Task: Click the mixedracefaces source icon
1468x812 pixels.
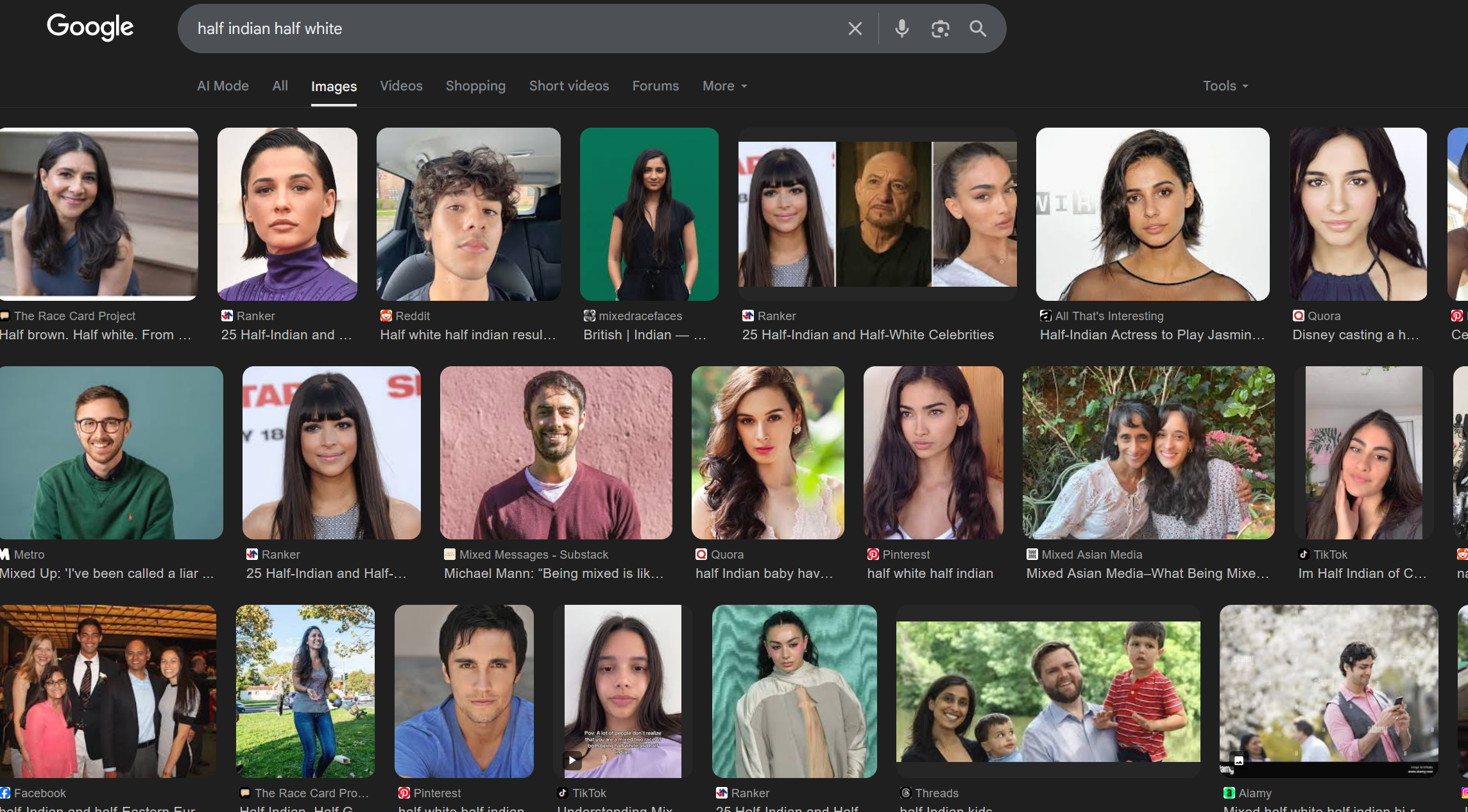Action: [589, 316]
